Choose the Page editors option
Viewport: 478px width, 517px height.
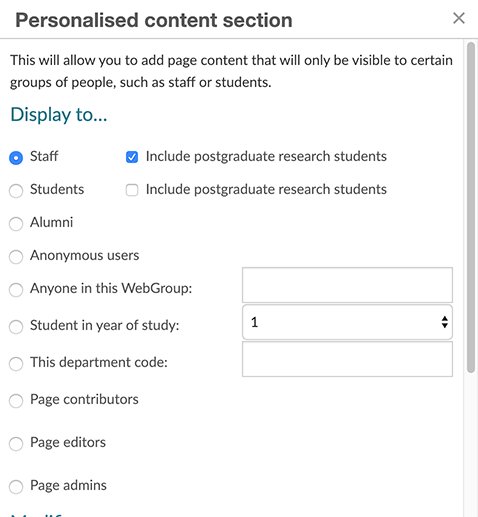16,444
